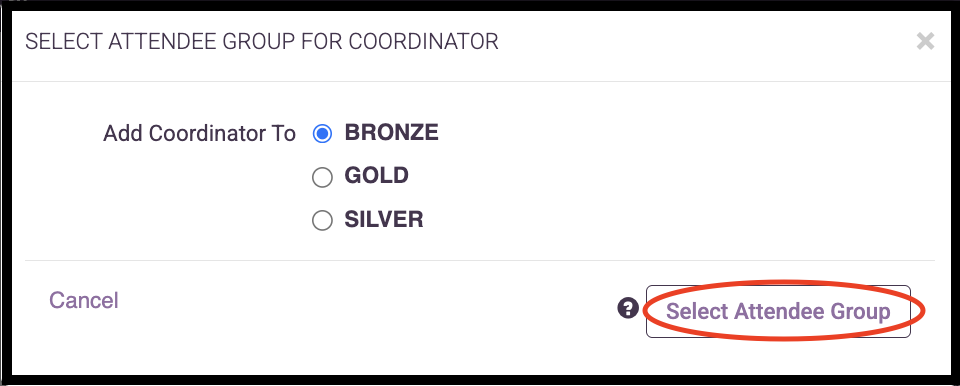View tooltip from the dark help circle
960x386 pixels.
(628, 308)
